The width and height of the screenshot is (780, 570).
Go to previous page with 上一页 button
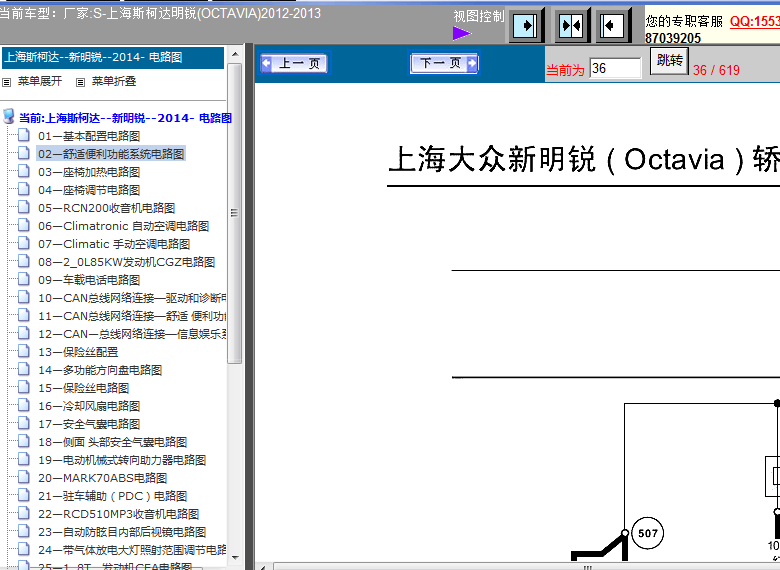coord(294,63)
